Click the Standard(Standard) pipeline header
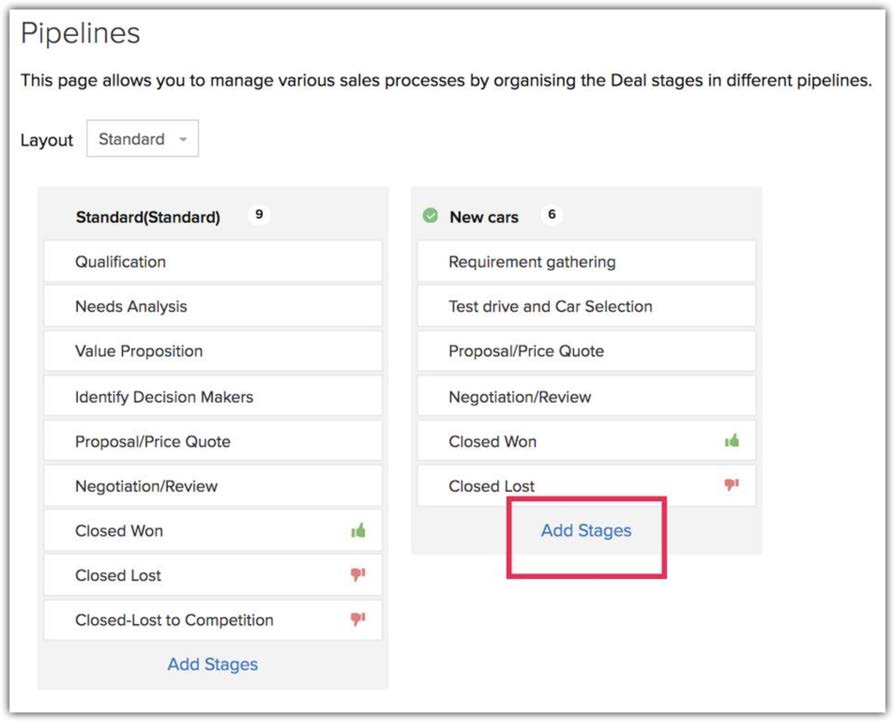 pos(148,217)
